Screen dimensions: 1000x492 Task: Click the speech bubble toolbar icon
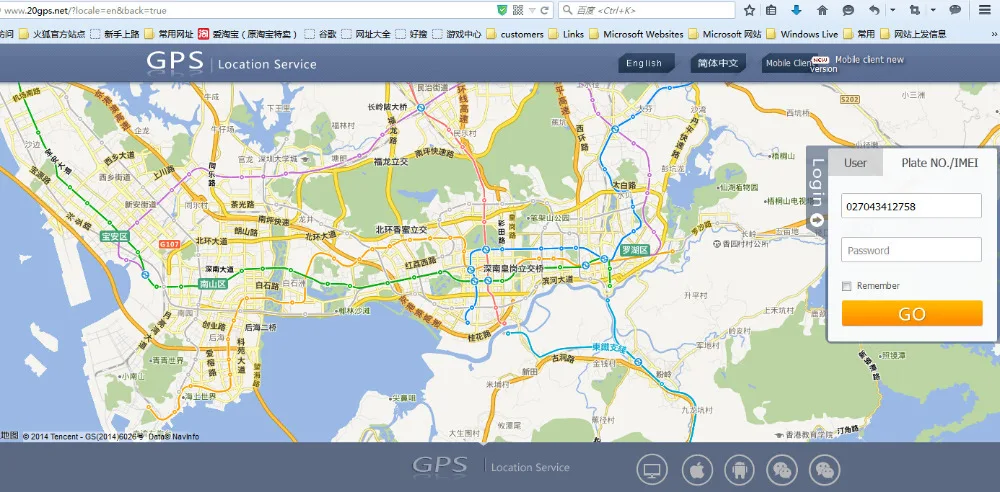(x=955, y=10)
